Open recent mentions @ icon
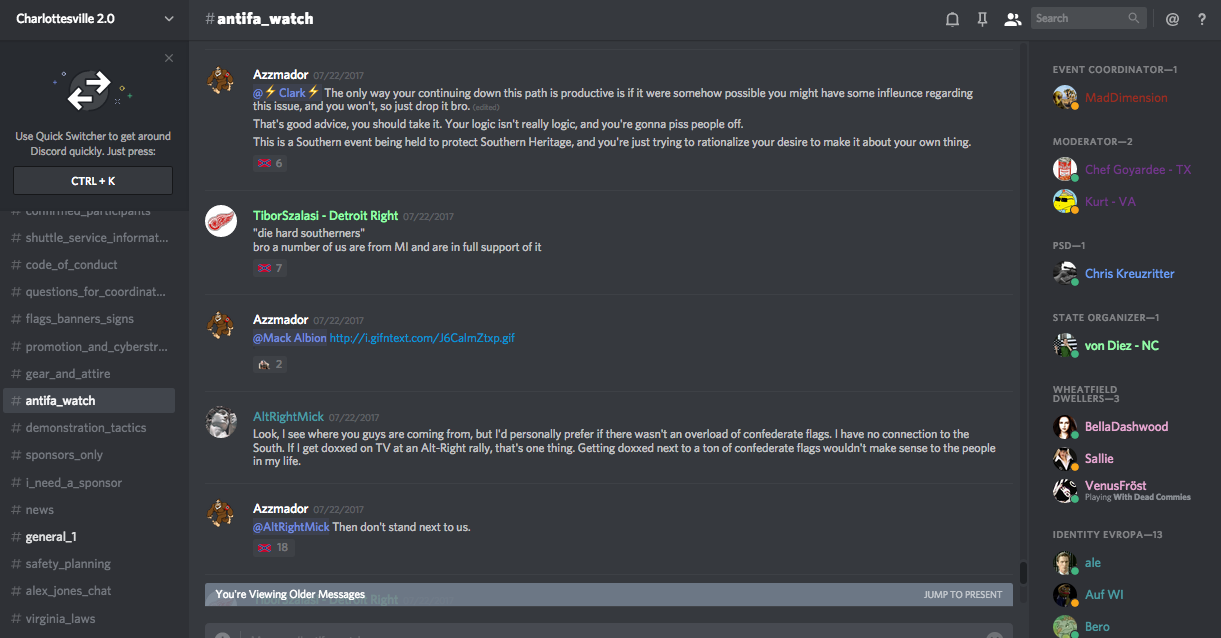Screen dimensions: 1221x638 coord(1173,19)
